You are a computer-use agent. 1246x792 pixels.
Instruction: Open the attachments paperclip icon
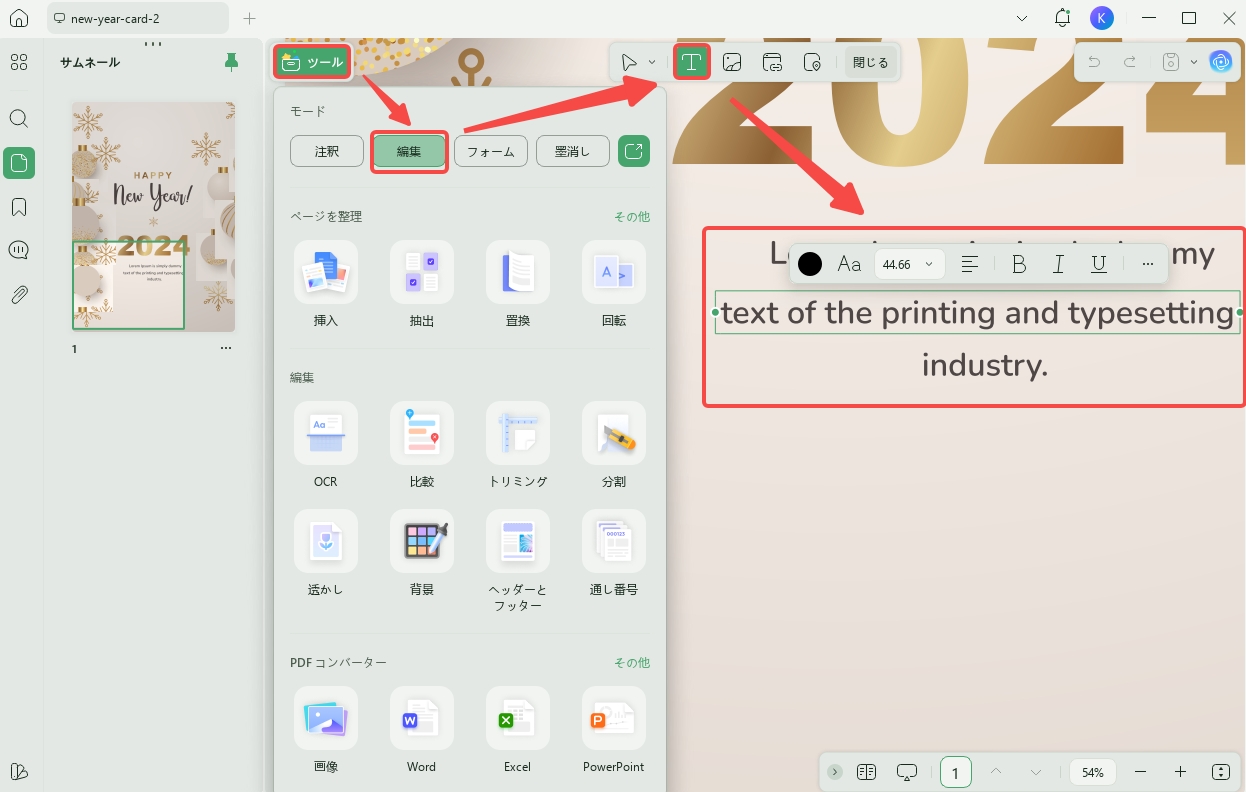pyautogui.click(x=19, y=295)
